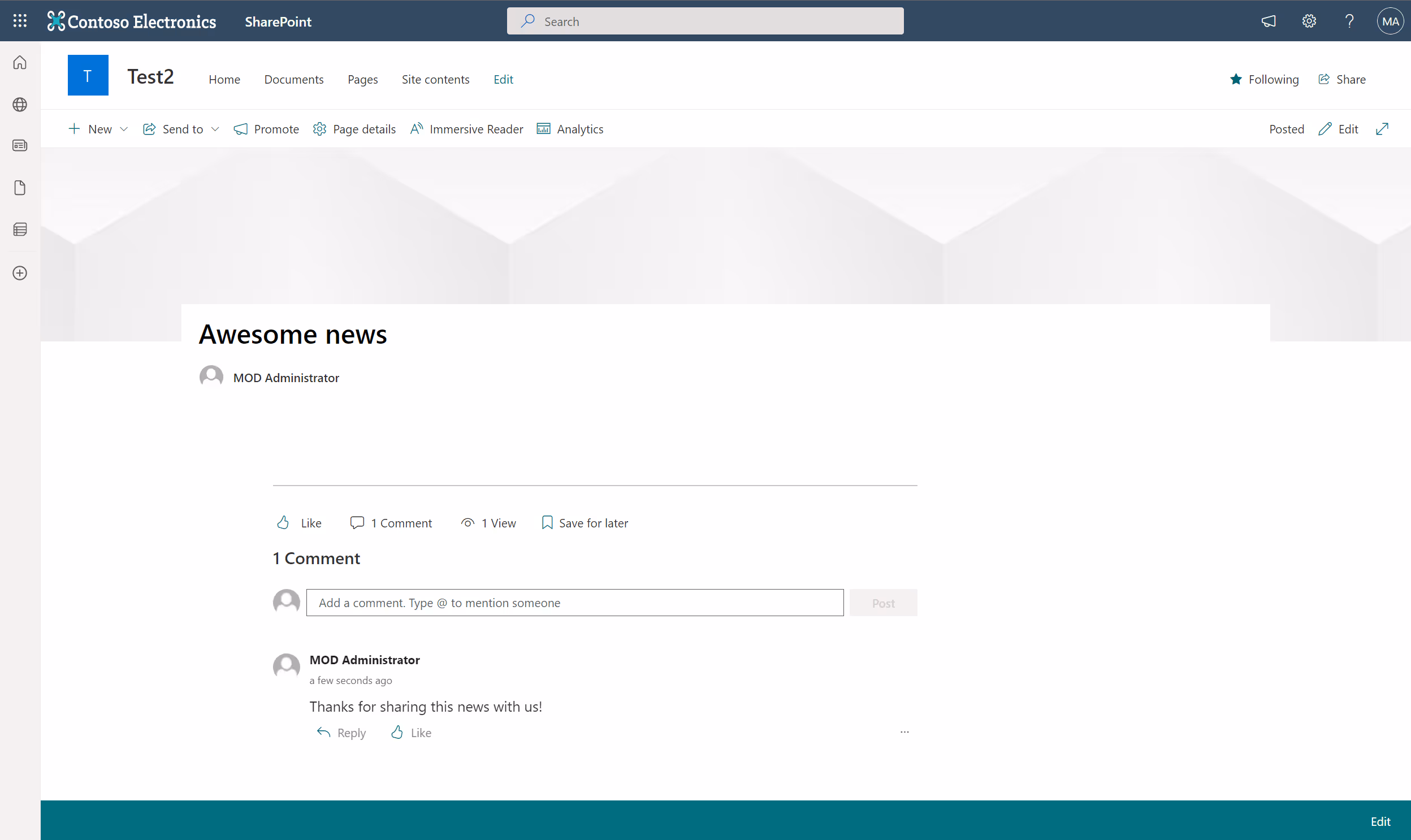Expand page to full view icon

1382,129
